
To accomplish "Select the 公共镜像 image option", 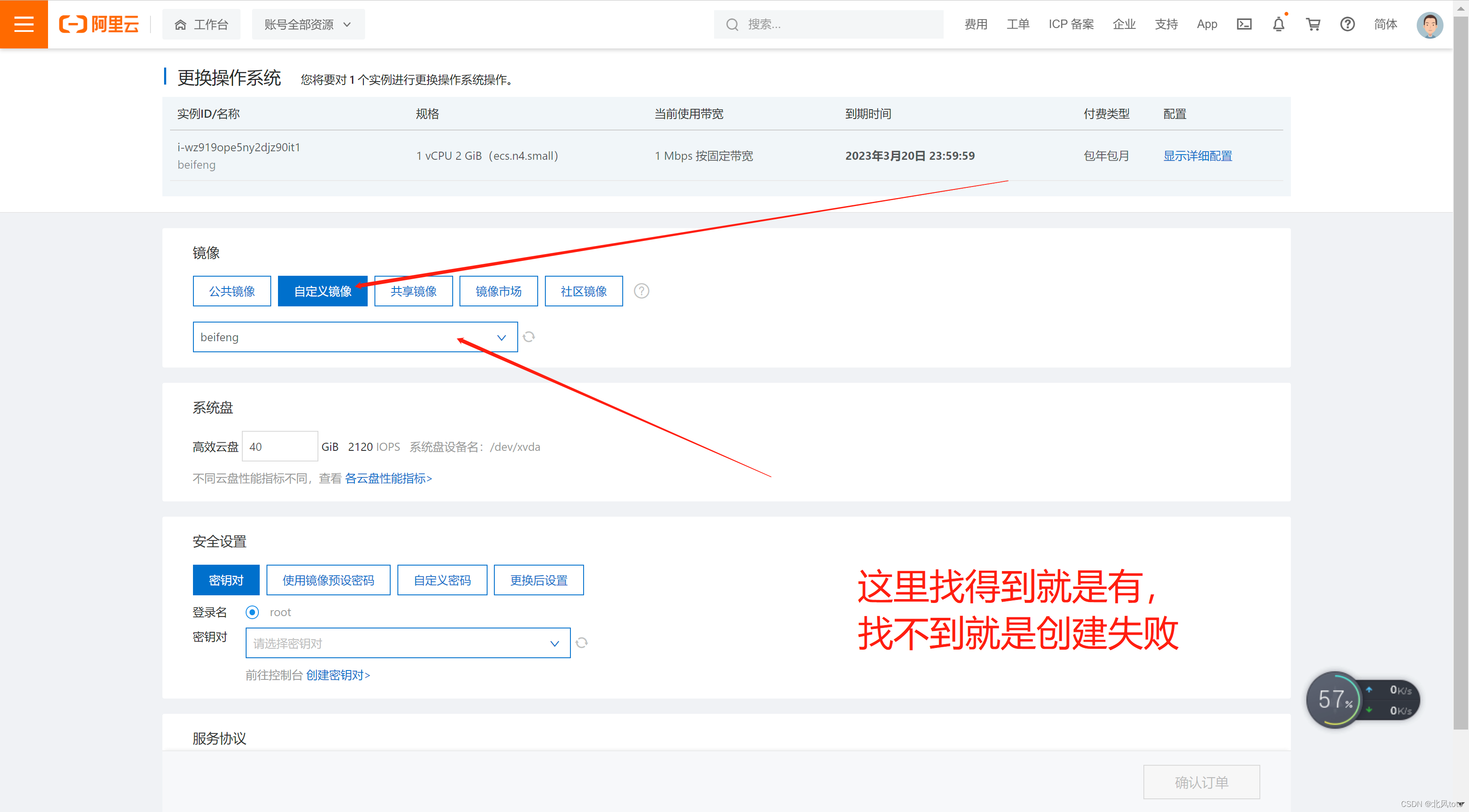I will pyautogui.click(x=232, y=291).
